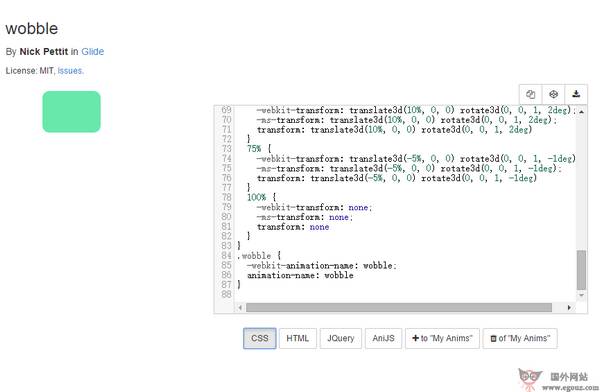The width and height of the screenshot is (600, 392).
Task: Click line 79 "-webkit-transform: none;"
Action: tap(314, 207)
